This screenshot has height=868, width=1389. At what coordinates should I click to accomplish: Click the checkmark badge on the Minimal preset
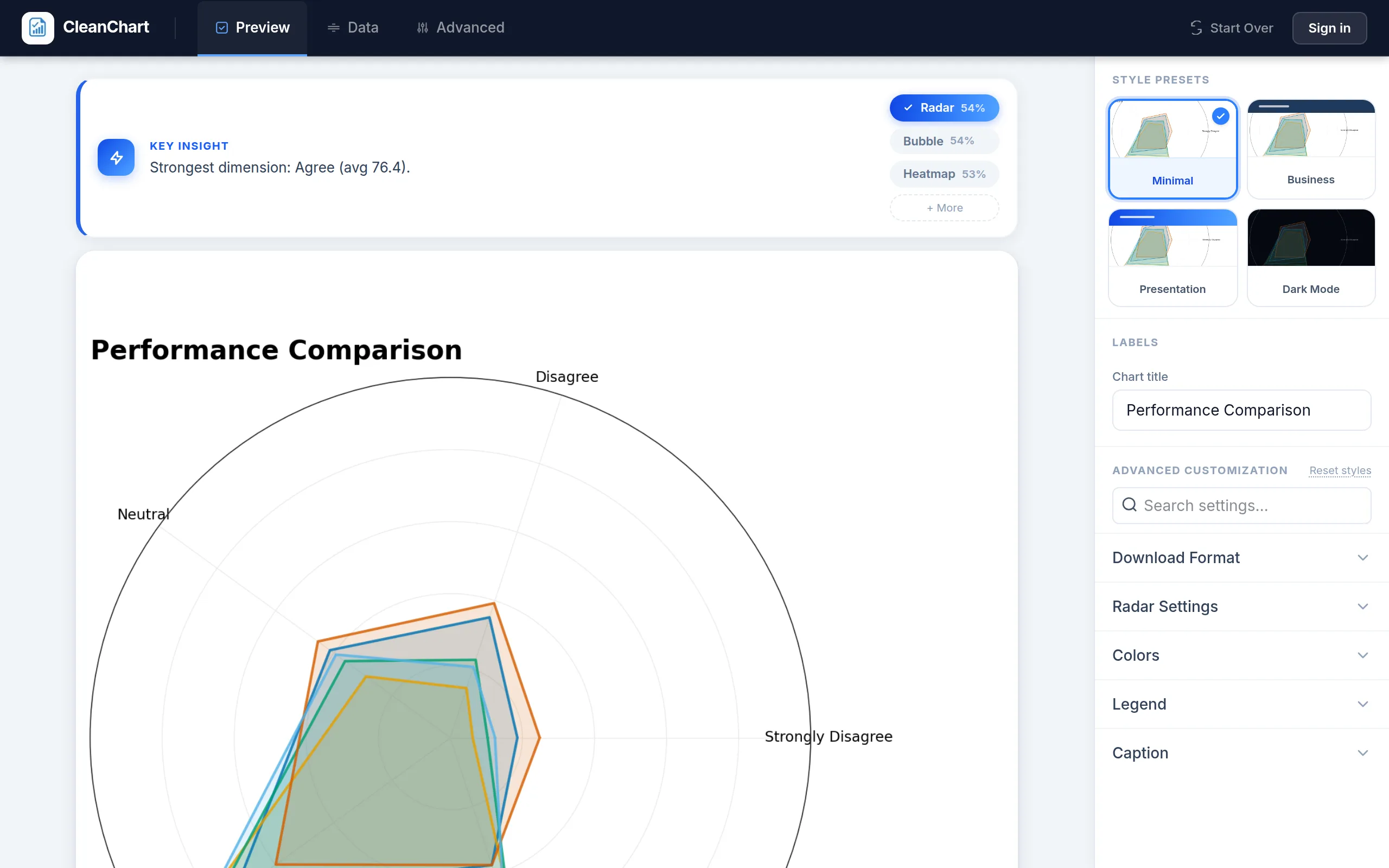tap(1220, 116)
